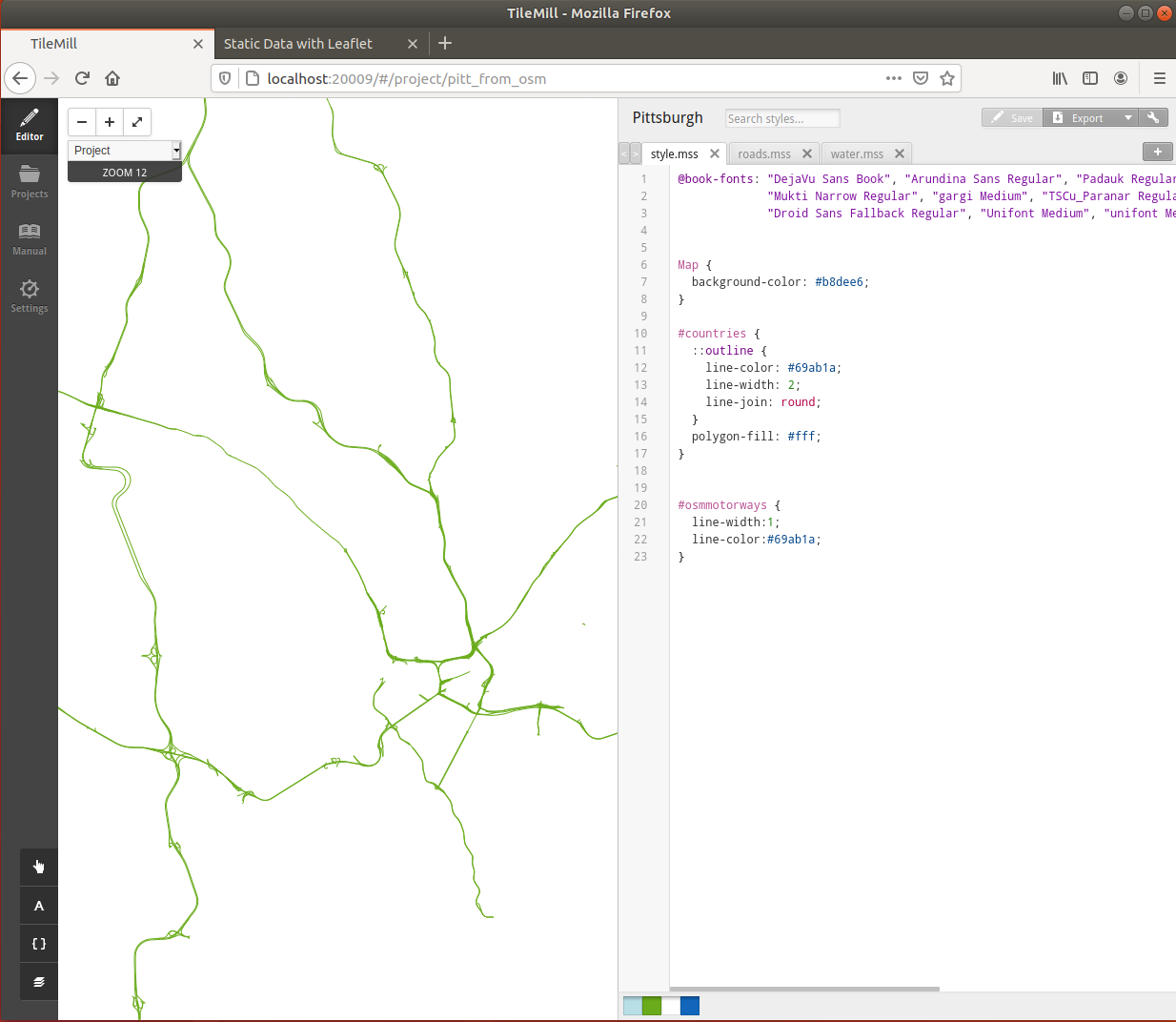Bookmark this page with star icon
The width and height of the screenshot is (1176, 1022).
947,78
